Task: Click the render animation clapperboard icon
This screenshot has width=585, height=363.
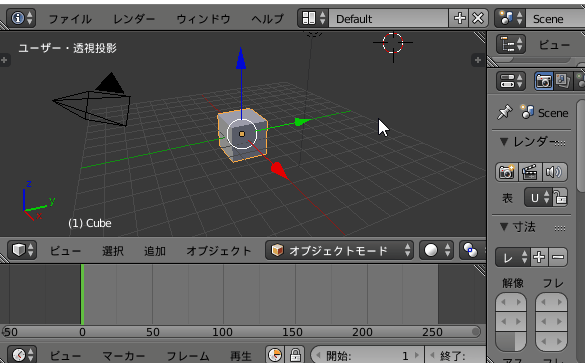Action: [x=530, y=172]
